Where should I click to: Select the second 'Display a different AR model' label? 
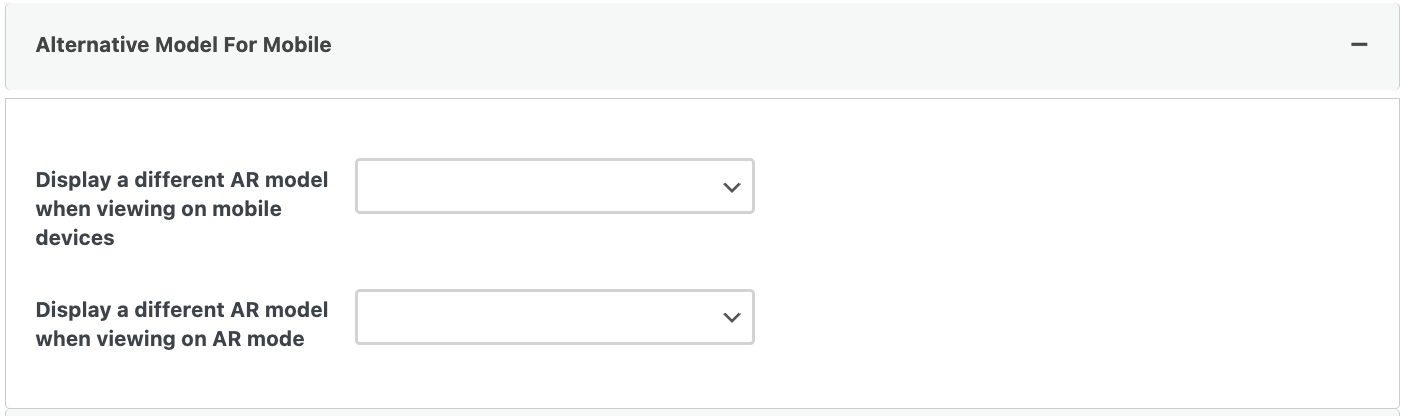181,310
